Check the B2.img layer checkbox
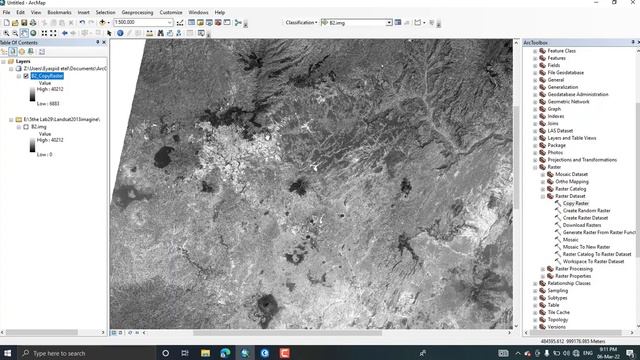 26,127
